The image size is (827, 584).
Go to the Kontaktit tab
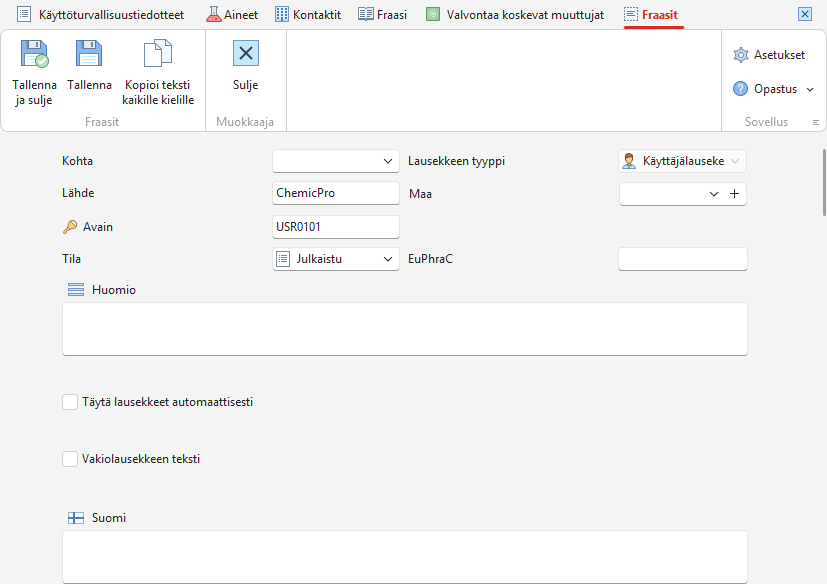308,15
